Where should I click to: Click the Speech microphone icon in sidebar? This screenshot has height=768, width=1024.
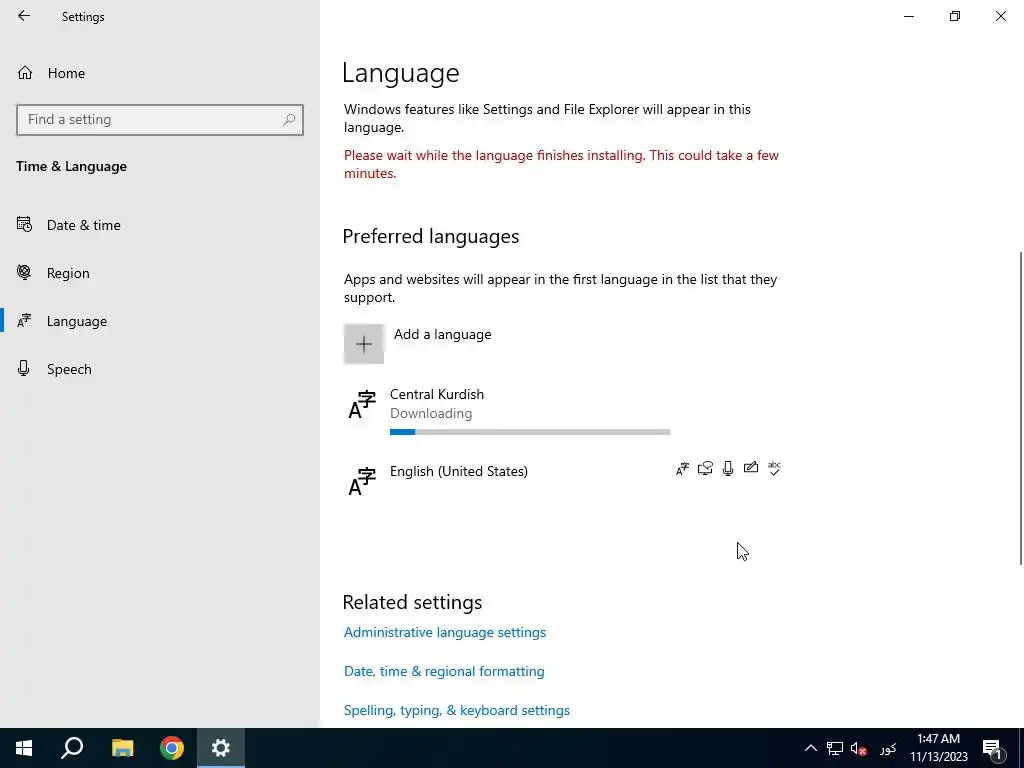pyautogui.click(x=24, y=368)
